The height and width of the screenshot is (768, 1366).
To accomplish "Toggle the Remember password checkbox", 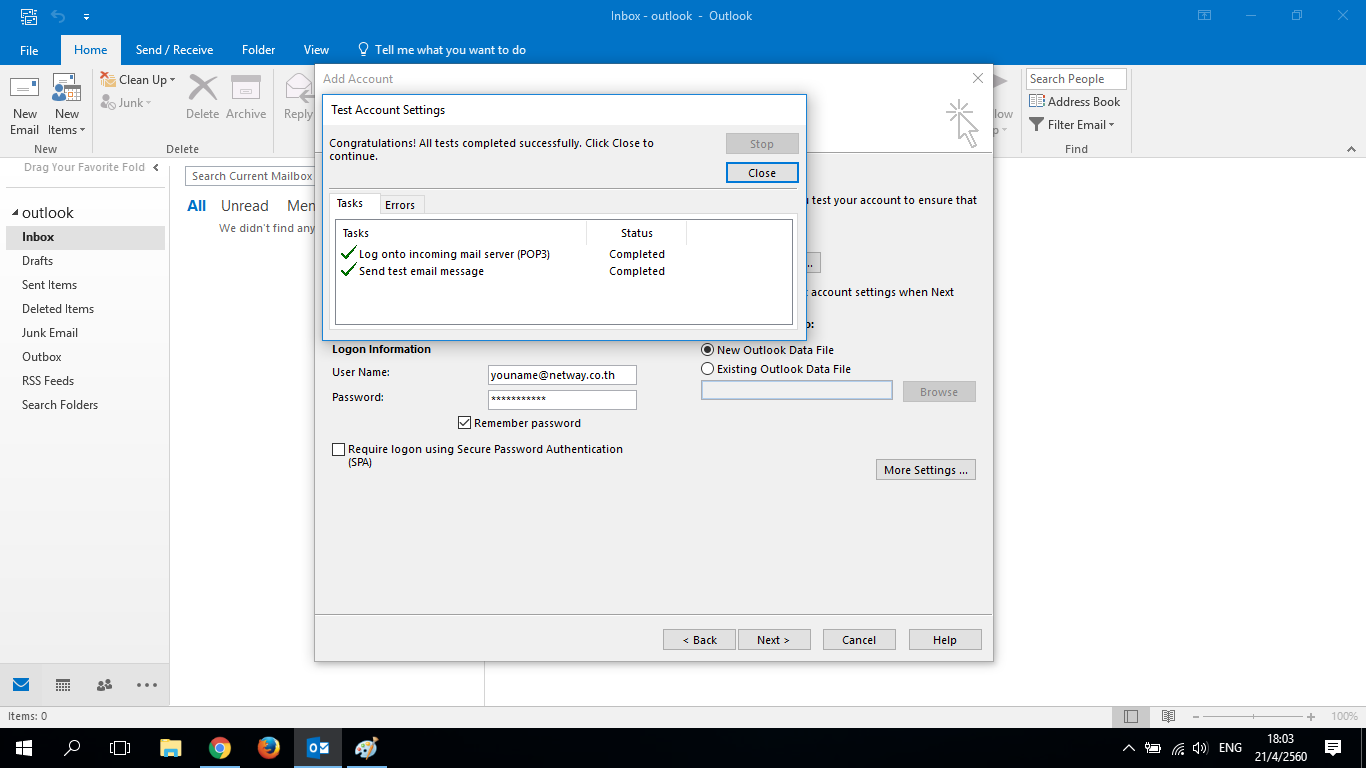I will point(465,423).
